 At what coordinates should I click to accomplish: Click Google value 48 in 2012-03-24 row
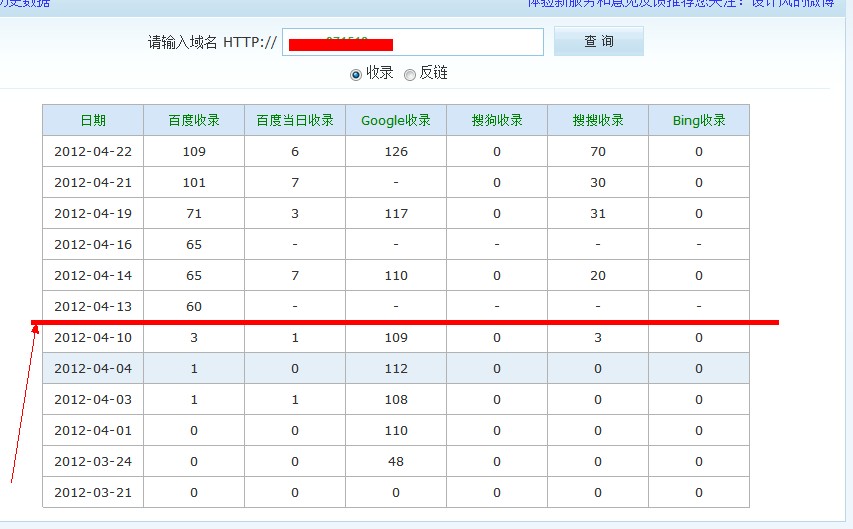396,462
